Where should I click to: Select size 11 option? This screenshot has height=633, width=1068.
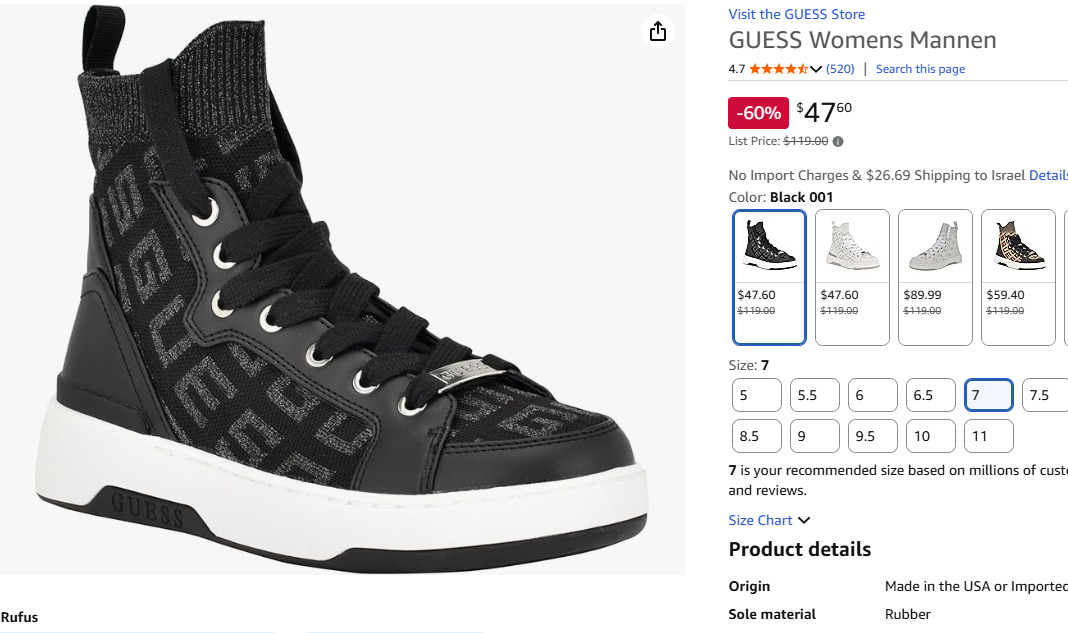tap(988, 436)
